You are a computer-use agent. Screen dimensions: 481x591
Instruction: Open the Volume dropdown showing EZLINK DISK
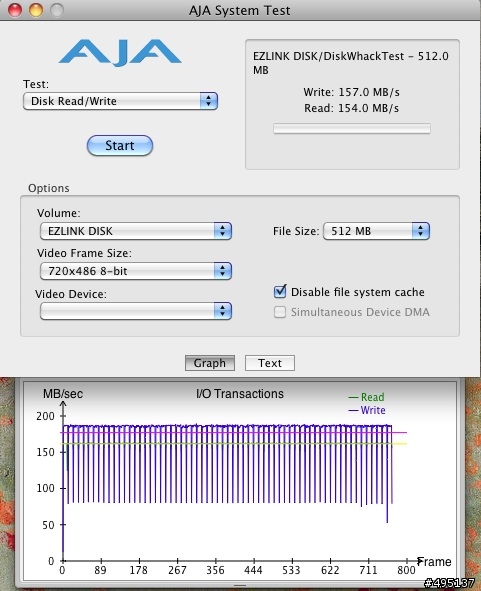136,231
